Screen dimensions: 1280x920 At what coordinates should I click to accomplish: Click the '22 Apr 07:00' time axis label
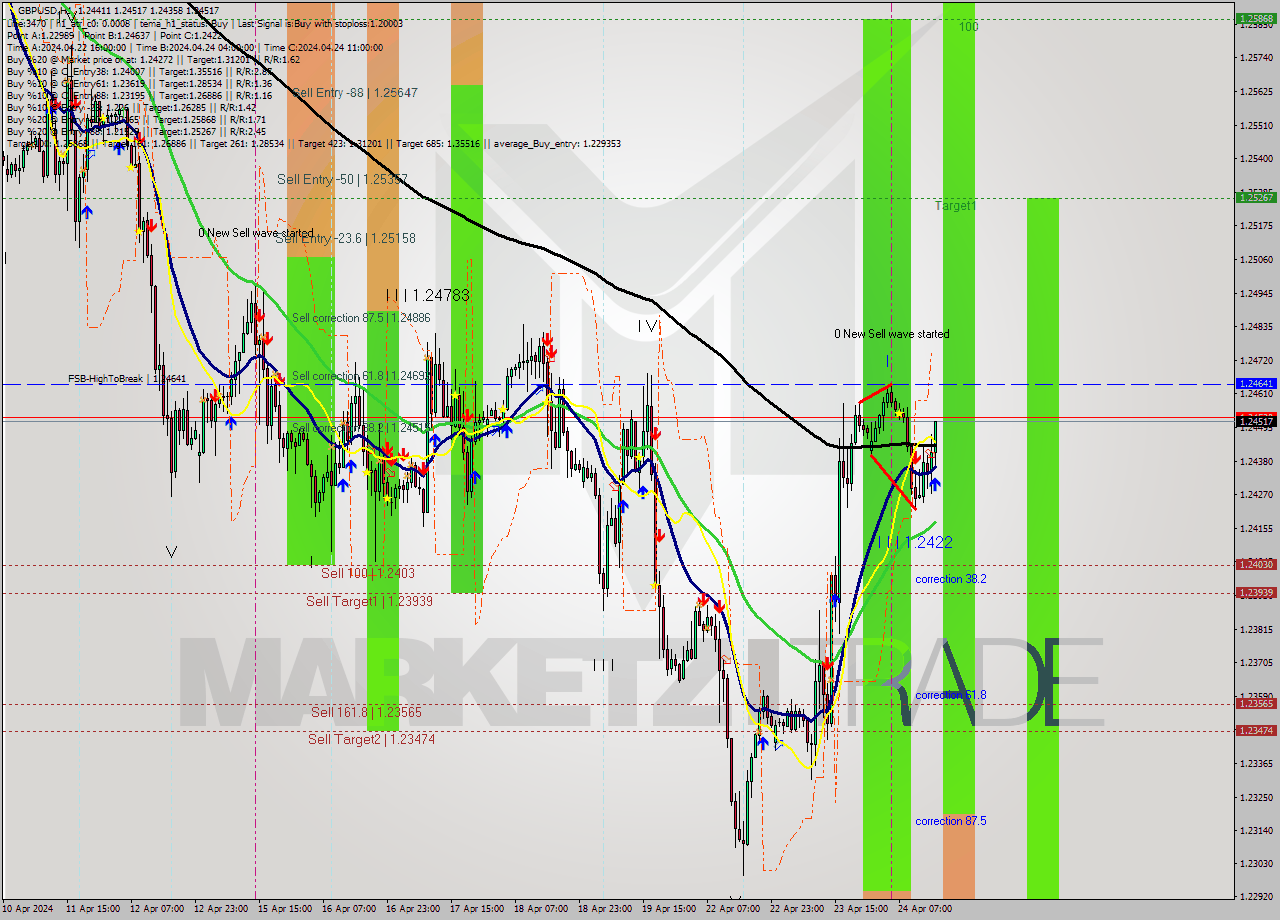pos(733,909)
